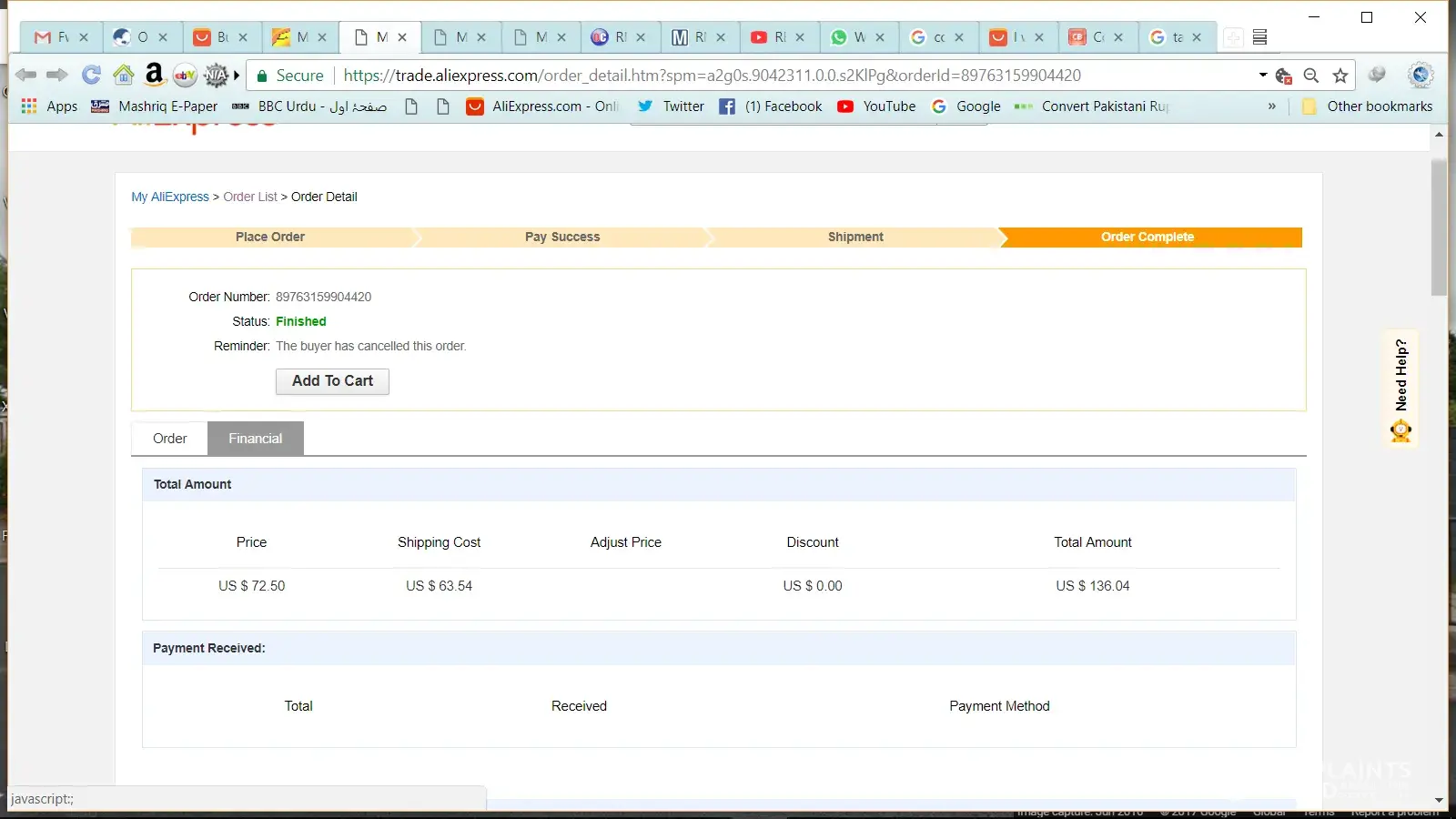Open the browser settings gear icon

[1420, 75]
